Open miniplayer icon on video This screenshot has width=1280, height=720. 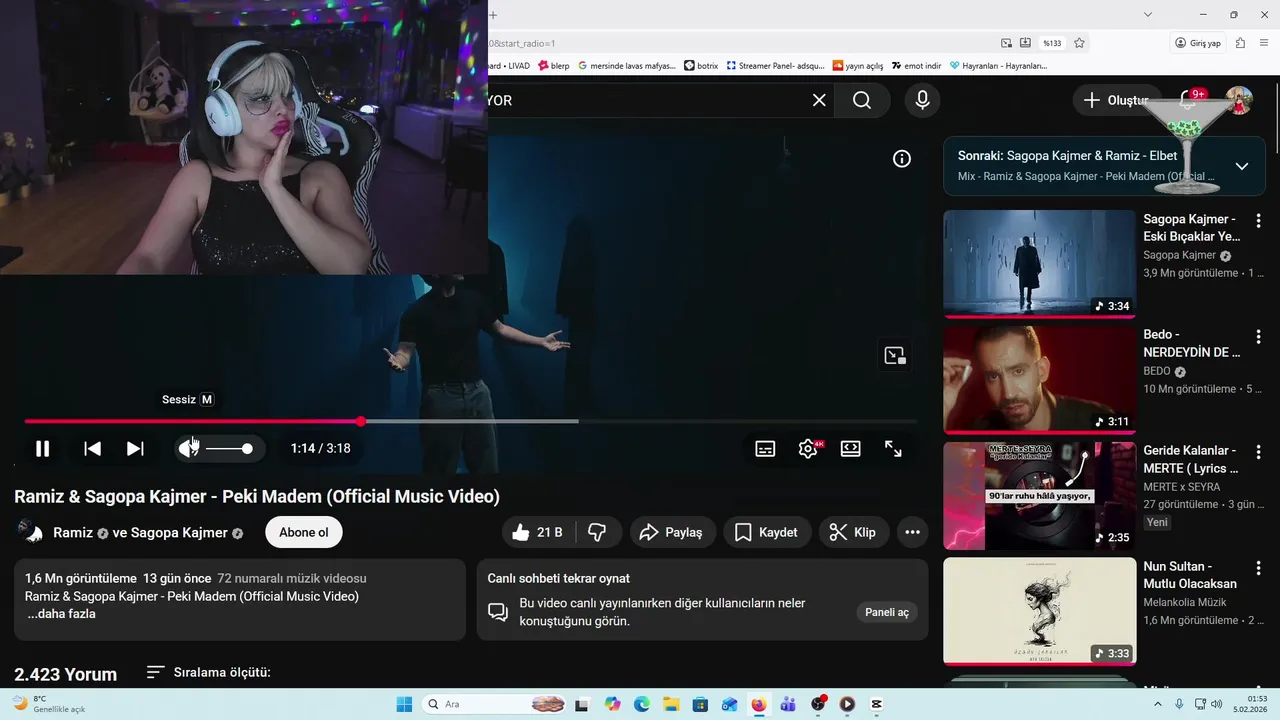(x=894, y=355)
